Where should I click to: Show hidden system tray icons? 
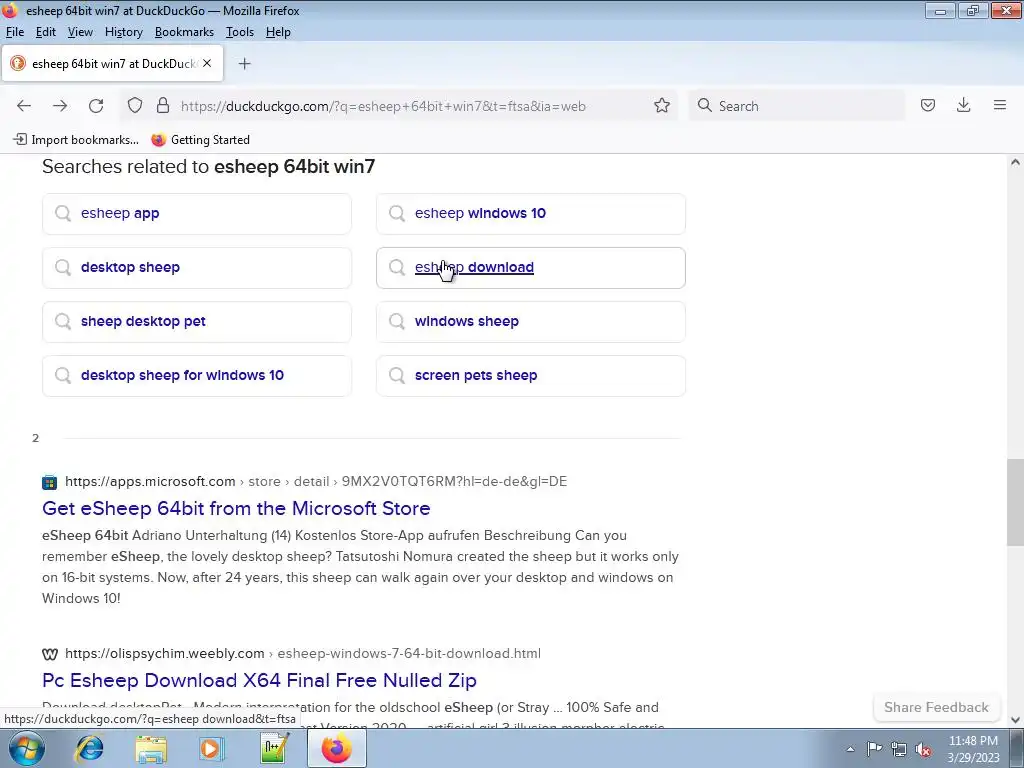tap(850, 749)
